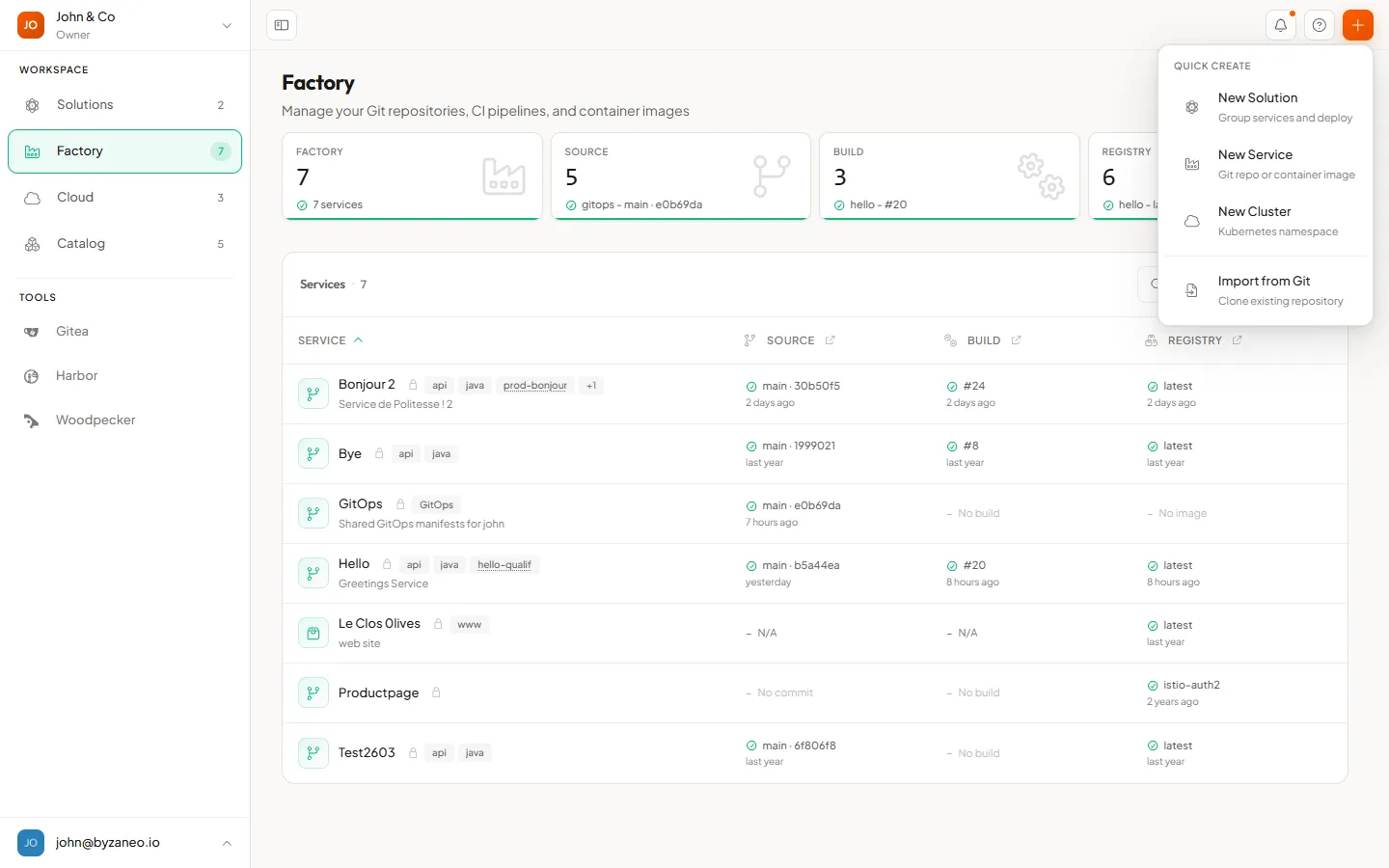Open the Test2603 service name
The height and width of the screenshot is (868, 1389).
367,752
